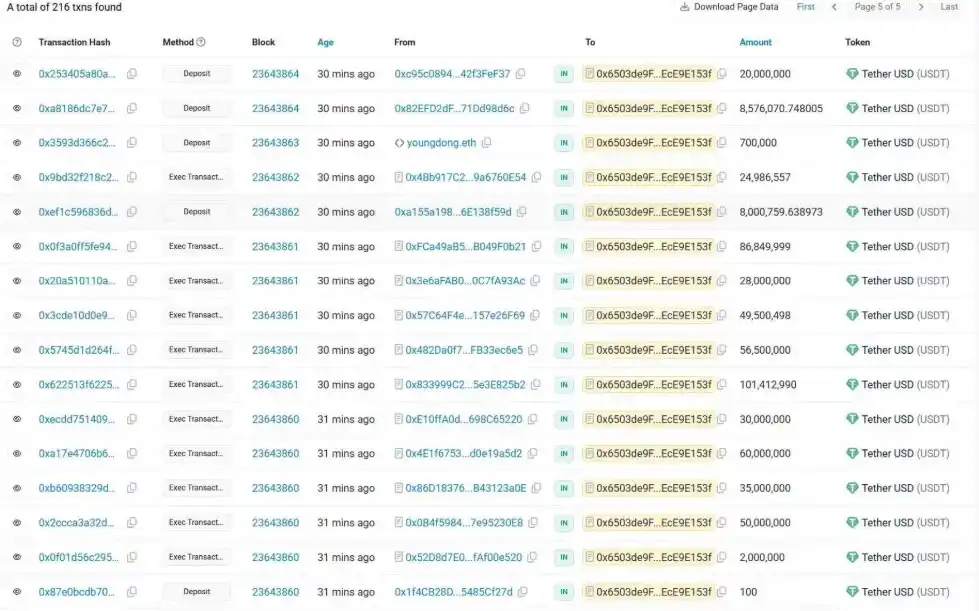Open block 23643862 link in Exec Transaction row
Image resolution: width=979 pixels, height=611 pixels.
pos(275,177)
